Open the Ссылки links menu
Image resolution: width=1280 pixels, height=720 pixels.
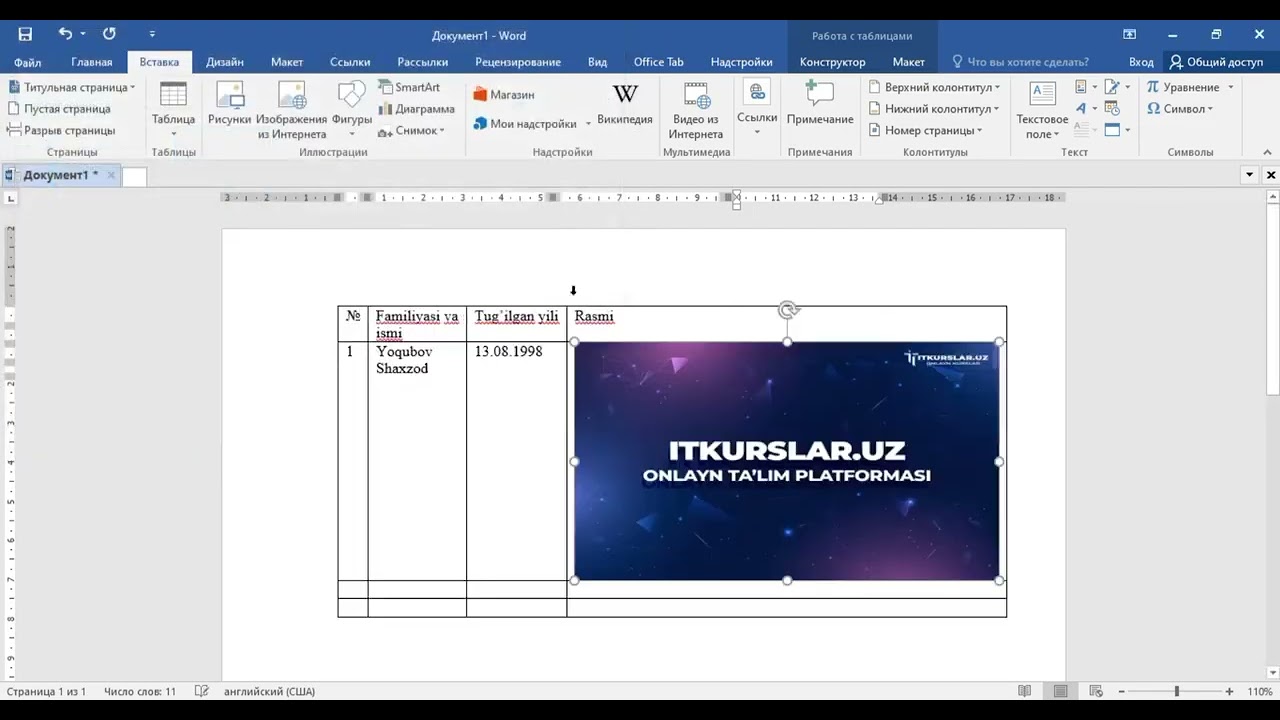[x=757, y=110]
